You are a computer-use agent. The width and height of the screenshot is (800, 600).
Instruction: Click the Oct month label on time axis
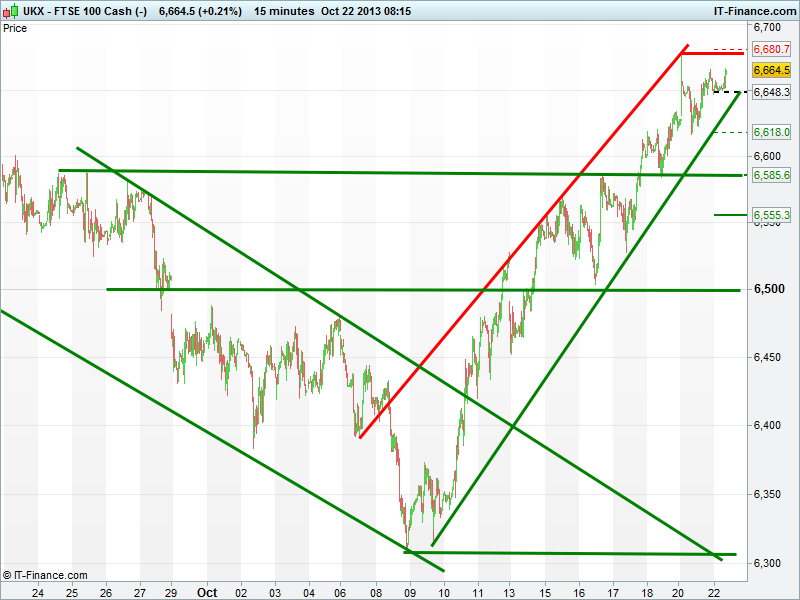pos(207,592)
